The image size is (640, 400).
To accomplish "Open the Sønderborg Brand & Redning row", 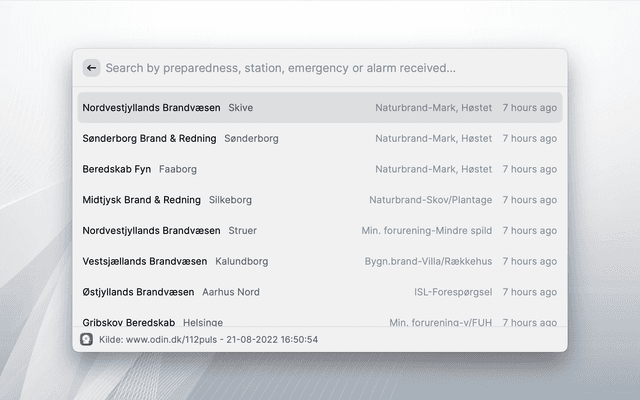I will [320, 138].
